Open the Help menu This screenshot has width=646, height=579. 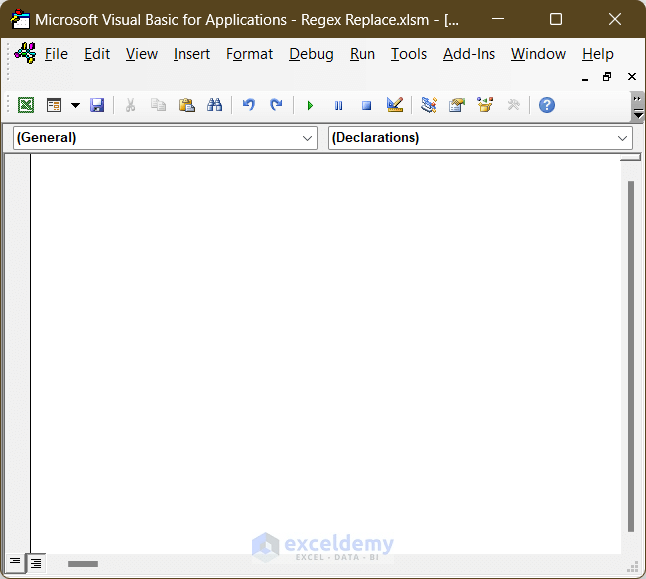pyautogui.click(x=597, y=54)
